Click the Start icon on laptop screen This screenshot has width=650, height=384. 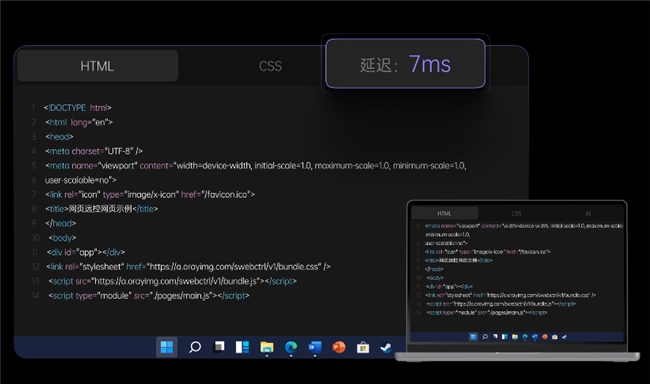473,337
